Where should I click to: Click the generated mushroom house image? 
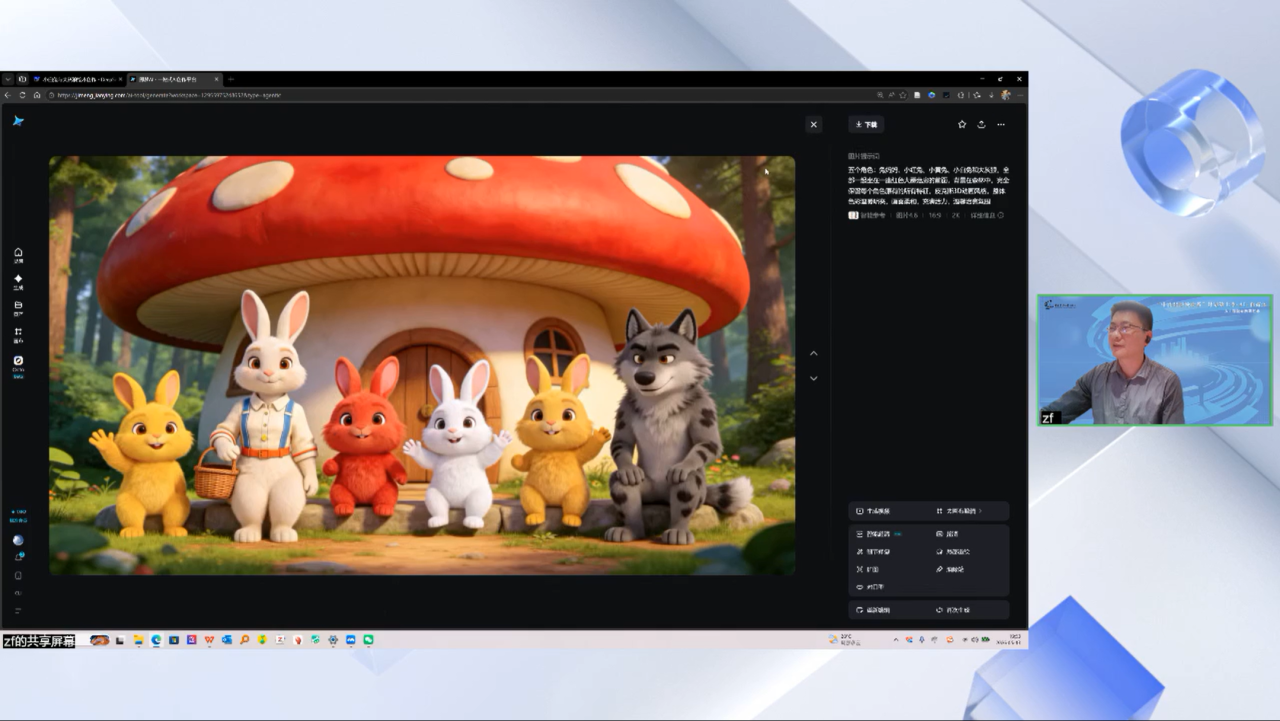(422, 365)
